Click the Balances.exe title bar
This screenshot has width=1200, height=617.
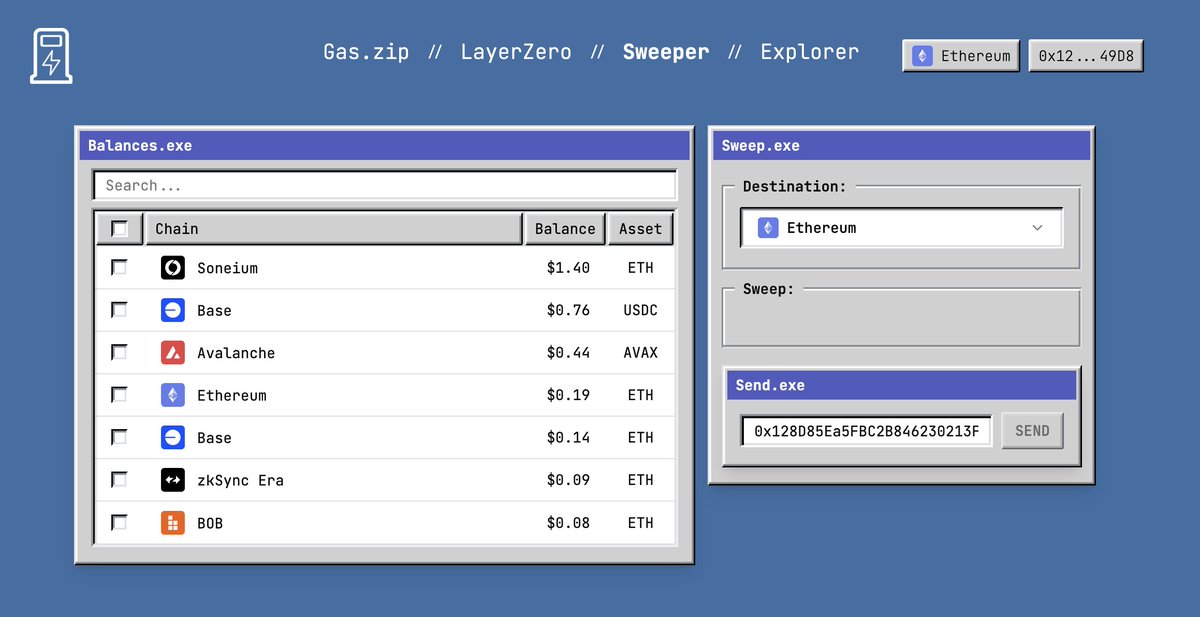tap(385, 146)
